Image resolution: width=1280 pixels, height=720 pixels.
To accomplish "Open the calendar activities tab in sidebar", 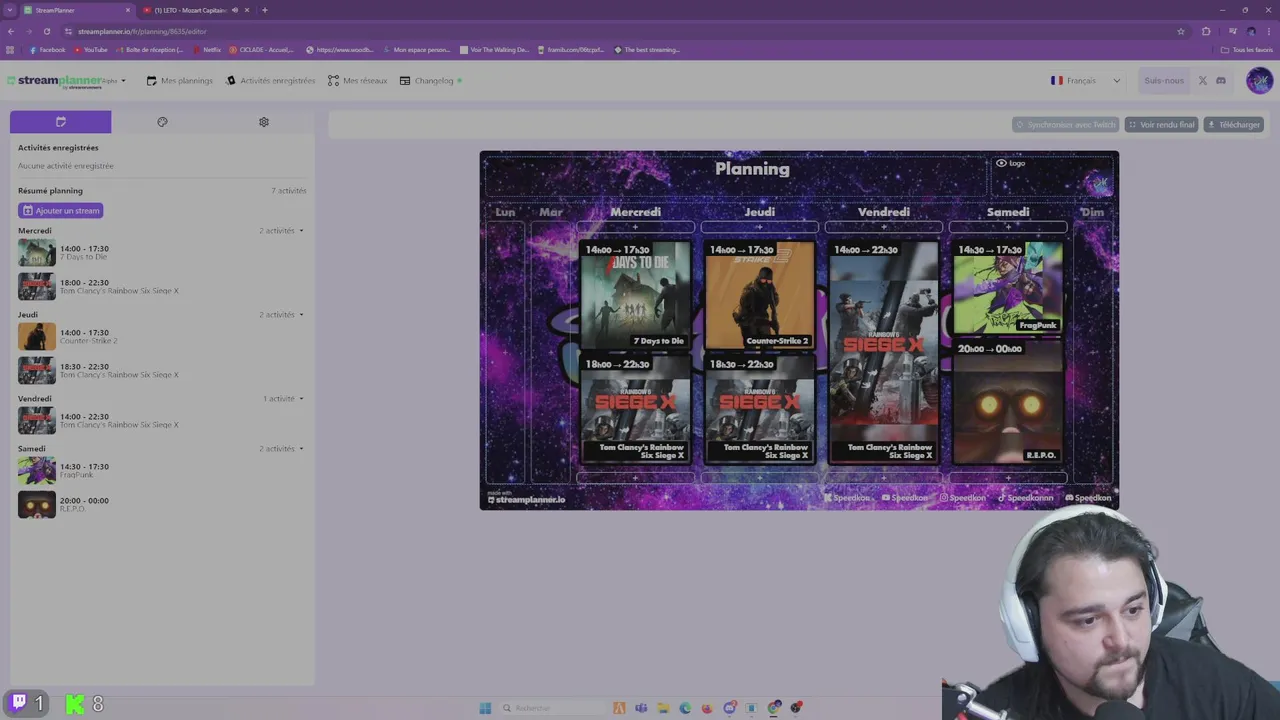I will point(60,122).
